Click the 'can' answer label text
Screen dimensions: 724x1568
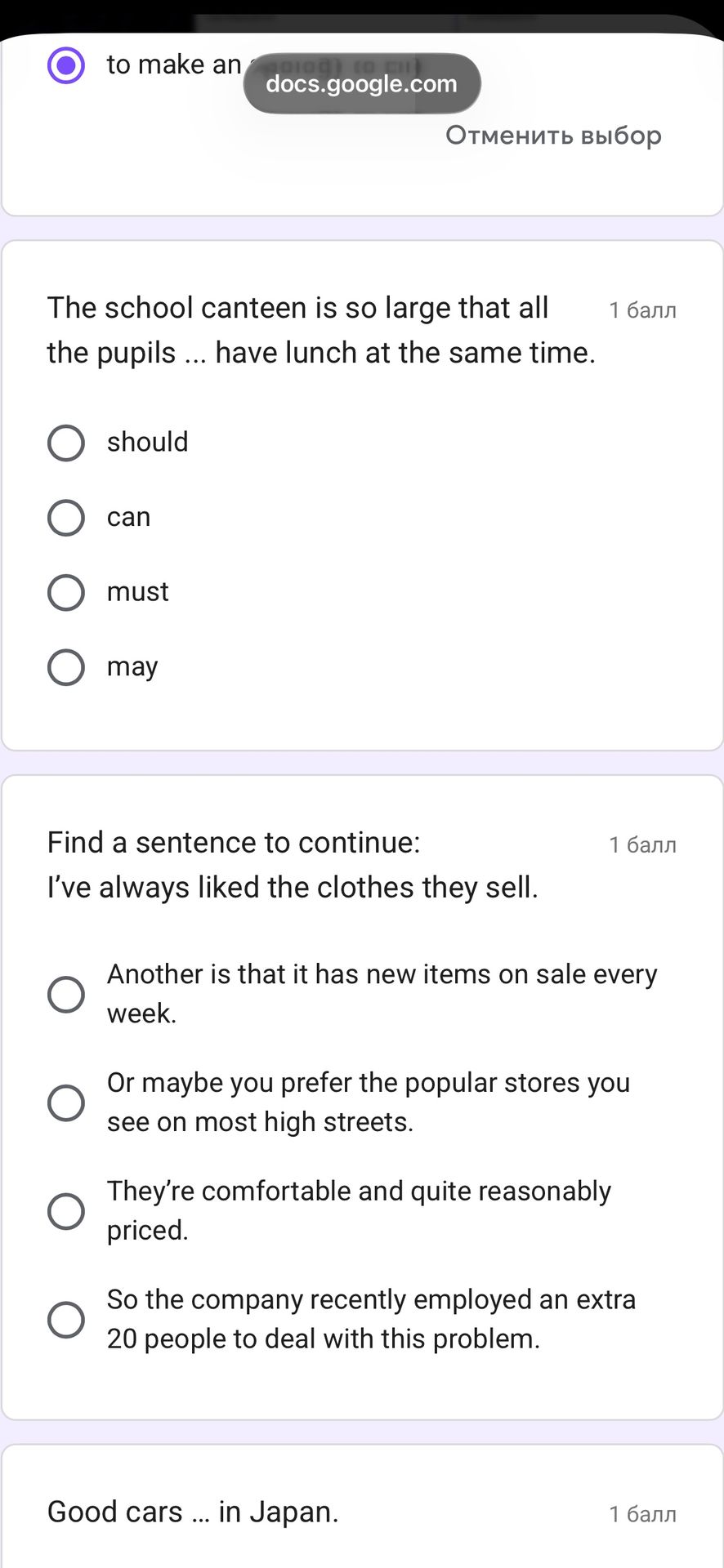tap(129, 518)
